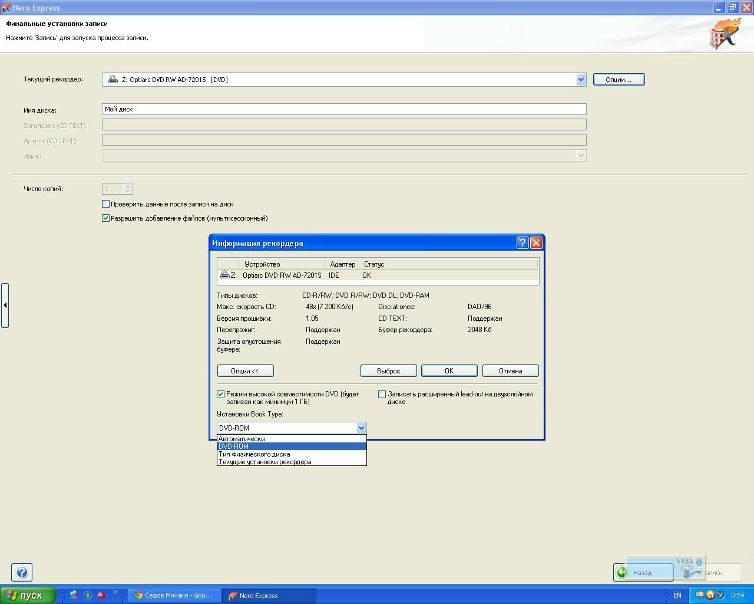Open the Chrome window taskbar item
Image resolution: width=754 pixels, height=604 pixels.
pos(174,595)
